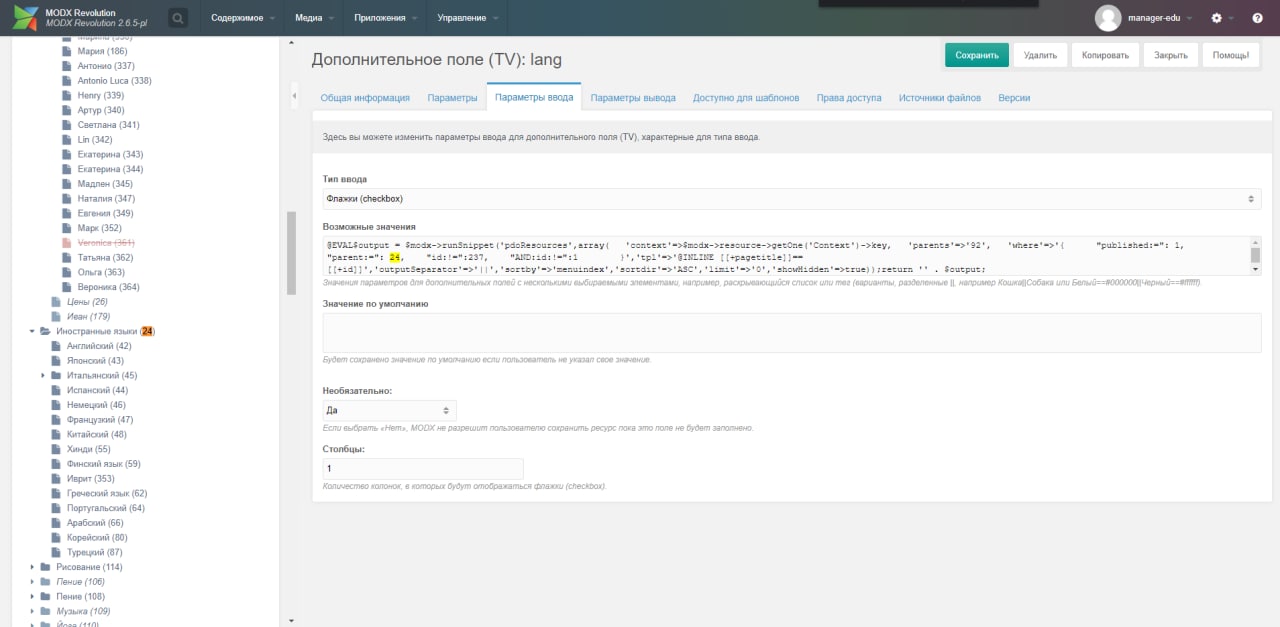
Task: Collapse the Иностранные языки folder
Action: point(32,331)
